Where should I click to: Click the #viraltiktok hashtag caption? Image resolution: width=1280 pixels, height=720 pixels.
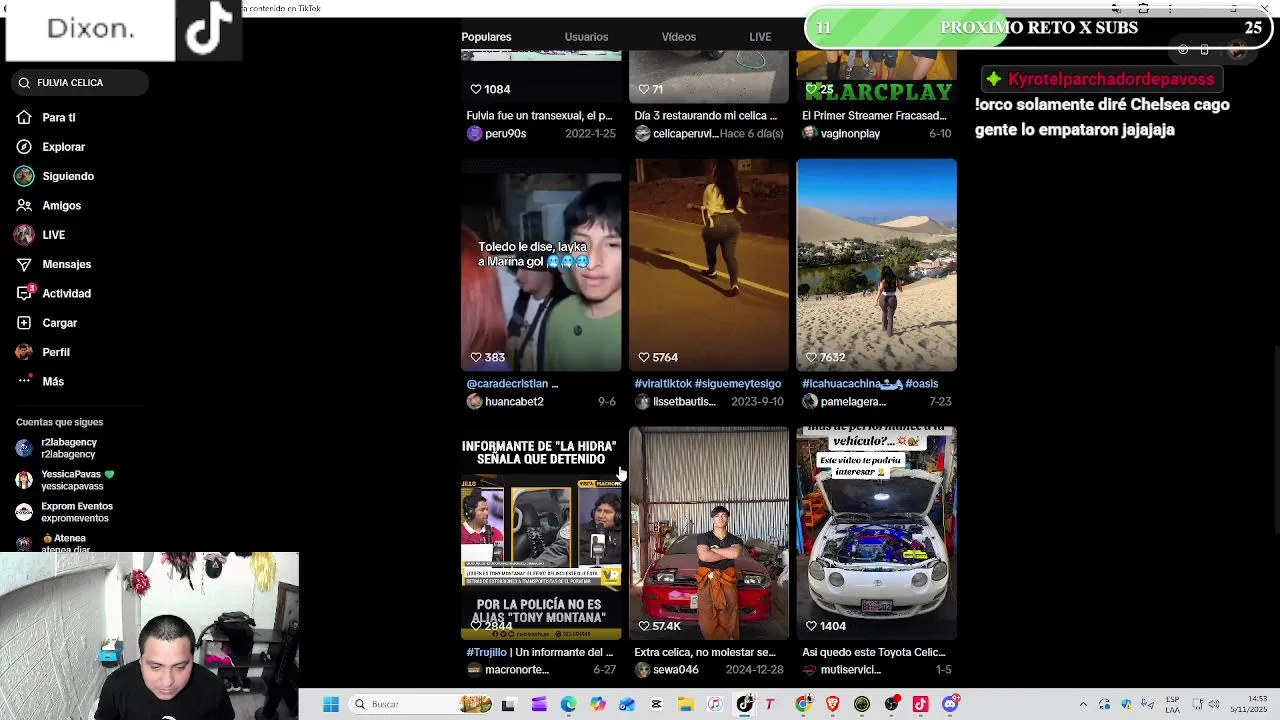tap(664, 384)
